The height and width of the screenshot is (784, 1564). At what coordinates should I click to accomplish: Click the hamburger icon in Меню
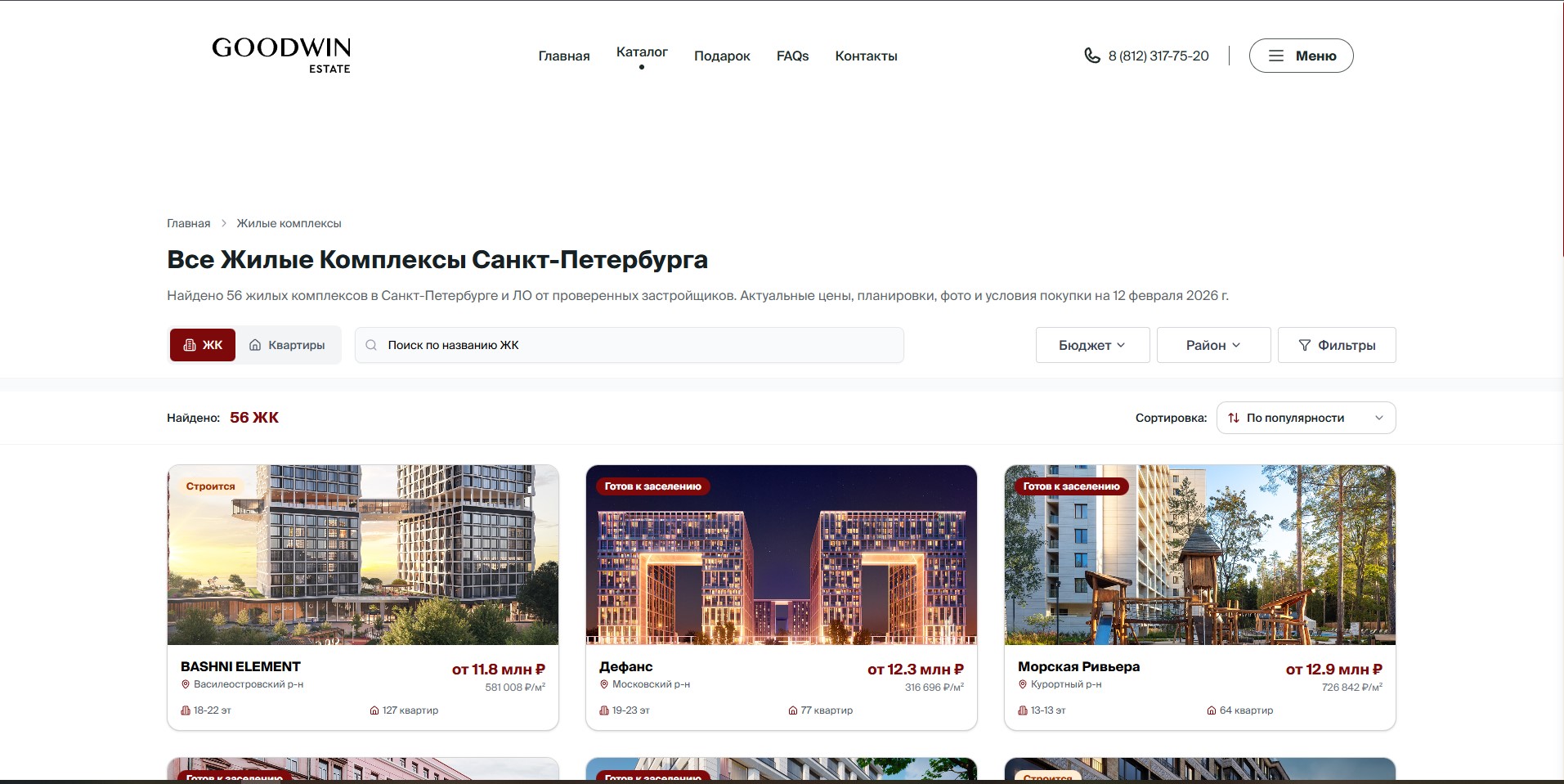[1275, 56]
